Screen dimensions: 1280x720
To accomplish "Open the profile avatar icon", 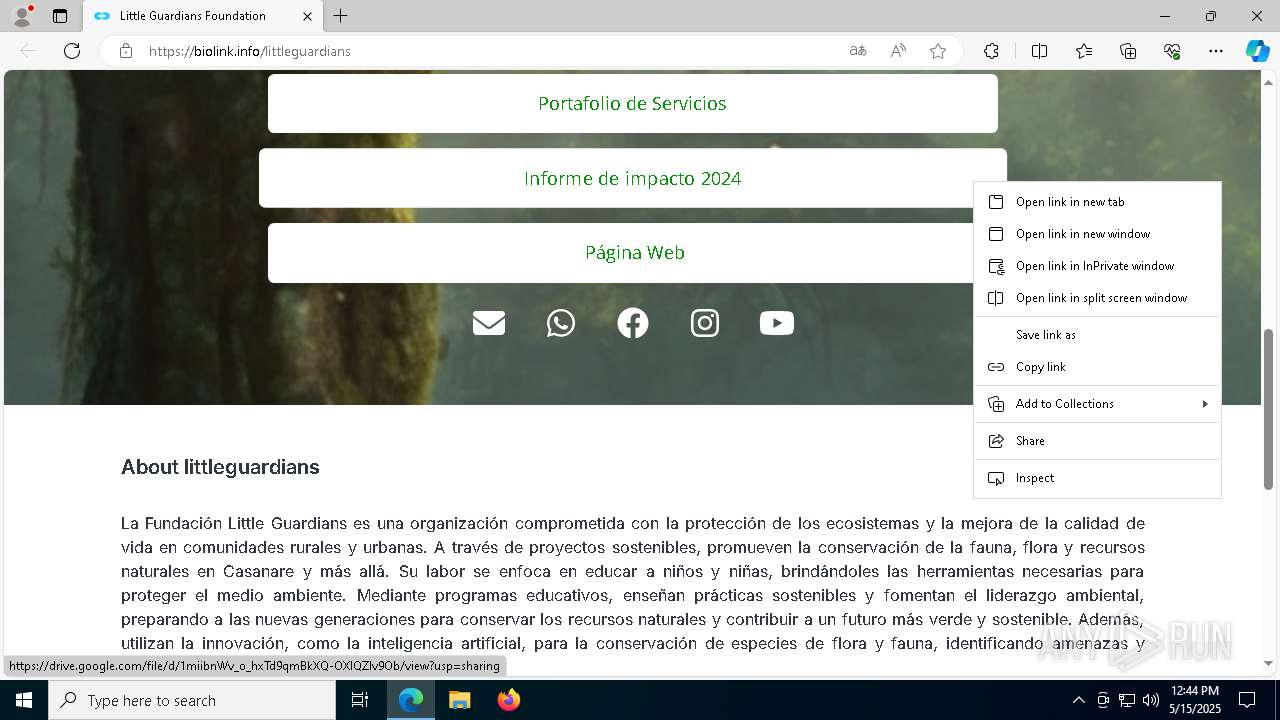I will 22,16.
